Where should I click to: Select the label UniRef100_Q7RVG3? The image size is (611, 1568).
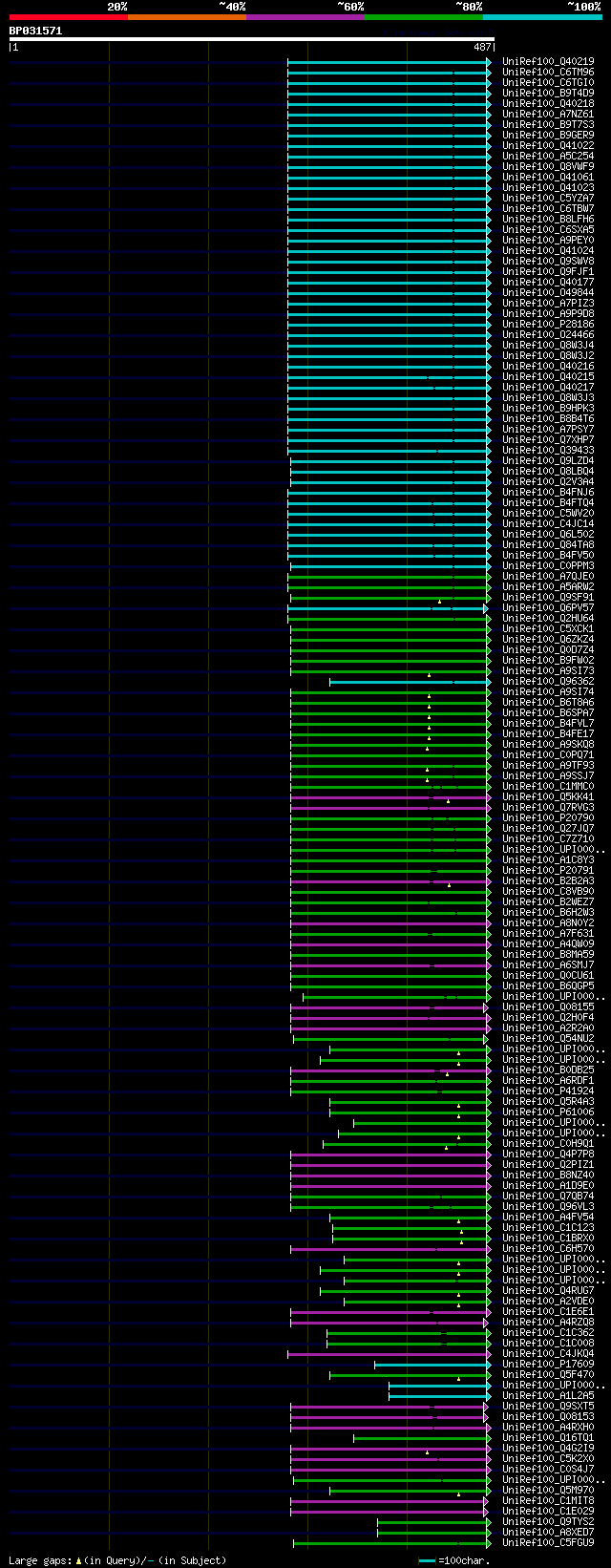(548, 808)
